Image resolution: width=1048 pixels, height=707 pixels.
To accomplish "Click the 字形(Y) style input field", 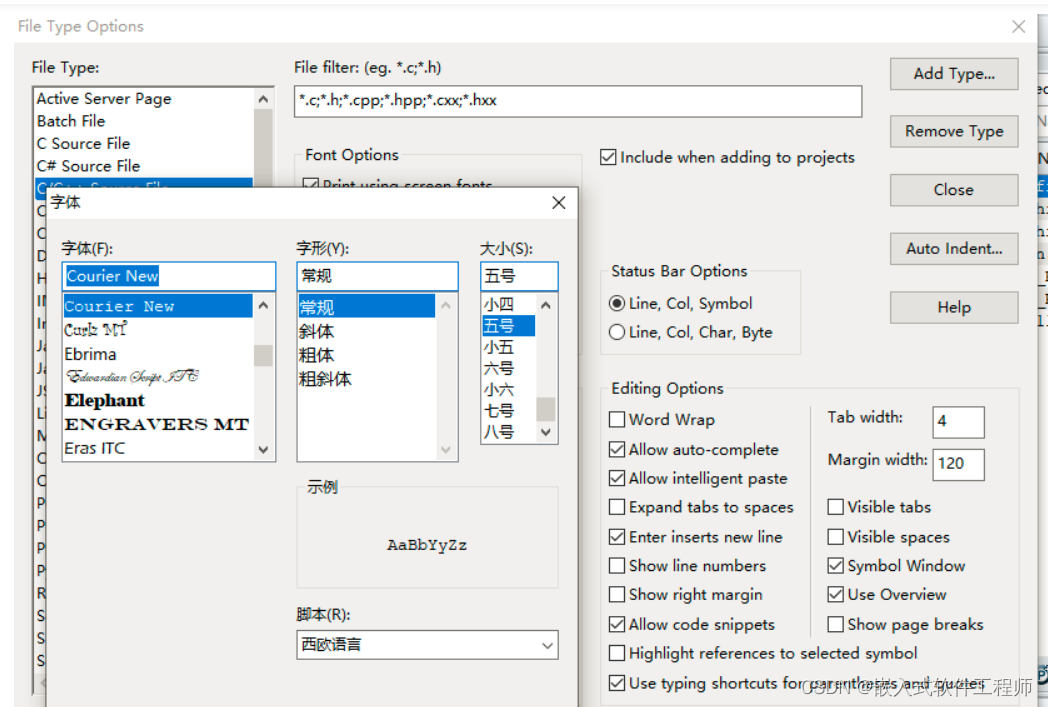I will [x=378, y=276].
